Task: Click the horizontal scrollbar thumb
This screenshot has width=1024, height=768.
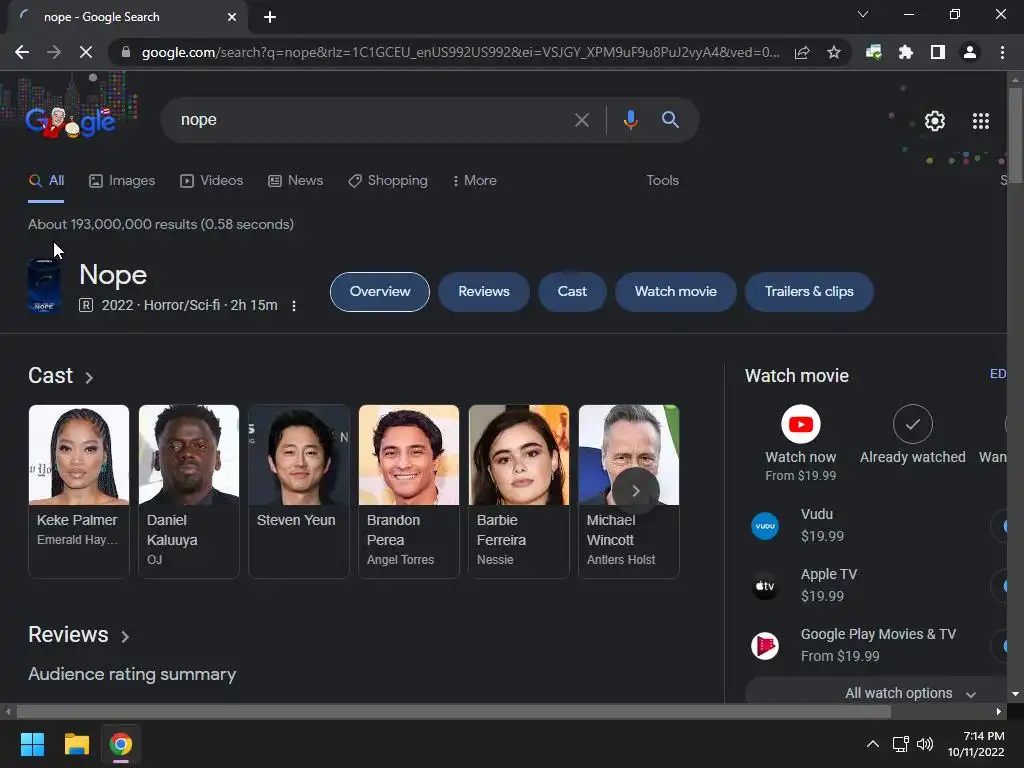Action: pos(453,711)
